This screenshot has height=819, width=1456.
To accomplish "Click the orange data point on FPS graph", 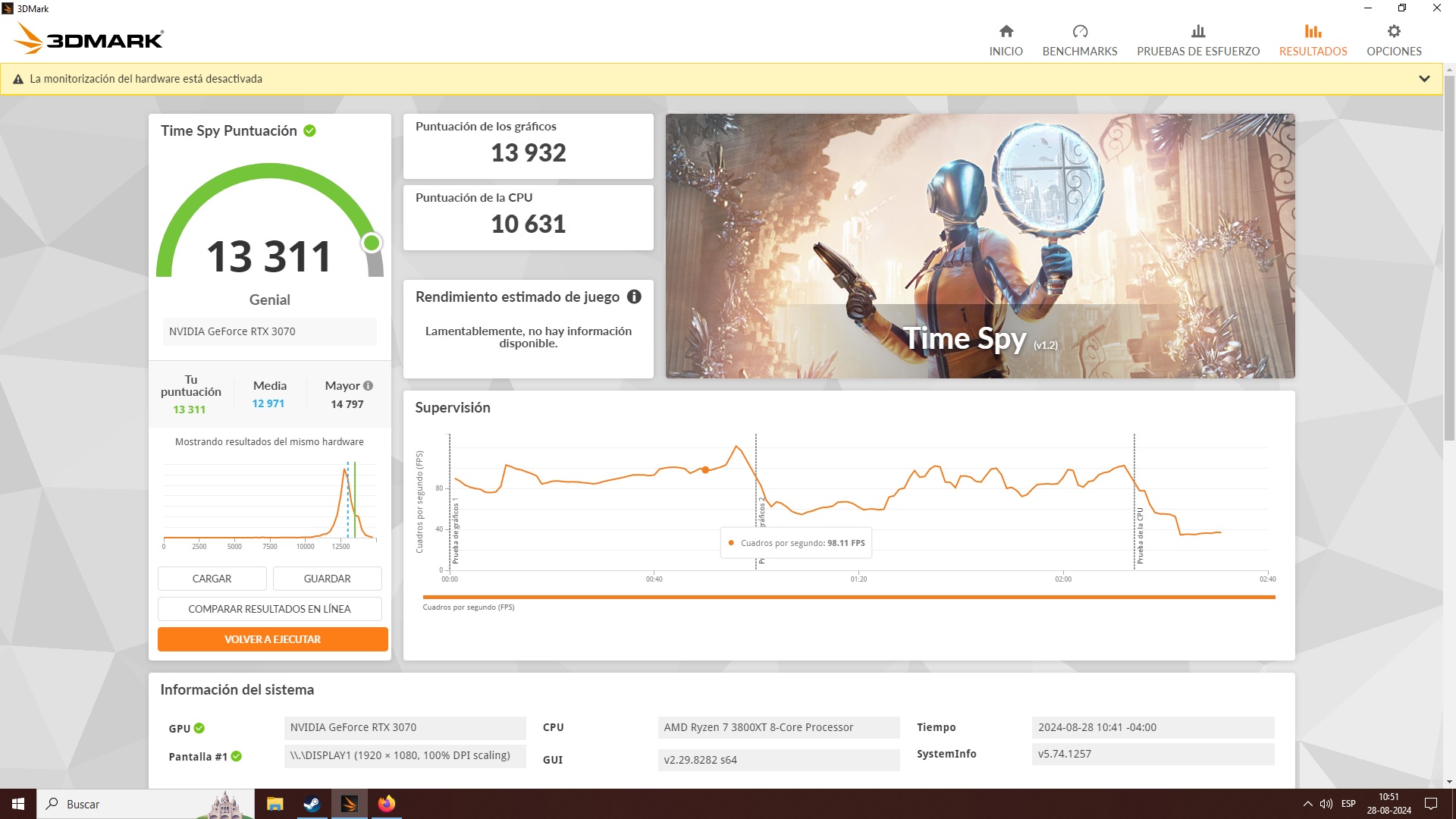I will pos(705,470).
